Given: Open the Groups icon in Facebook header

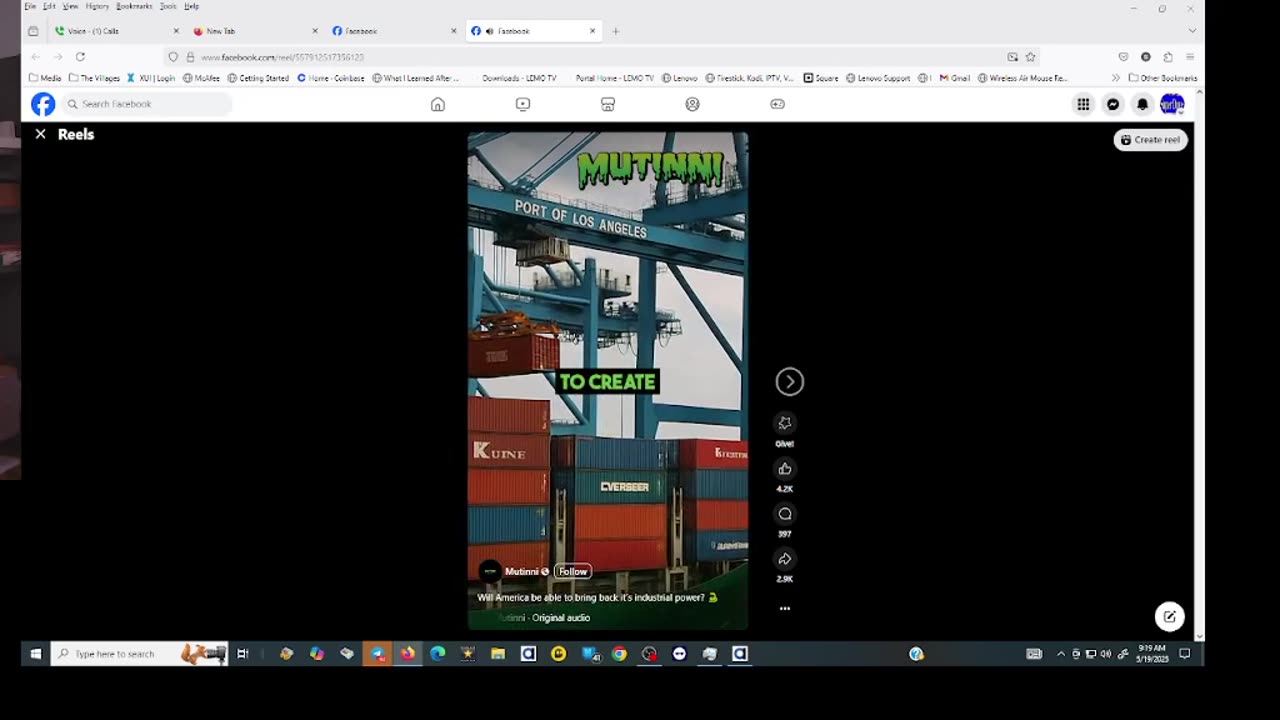Looking at the screenshot, I should click(692, 104).
